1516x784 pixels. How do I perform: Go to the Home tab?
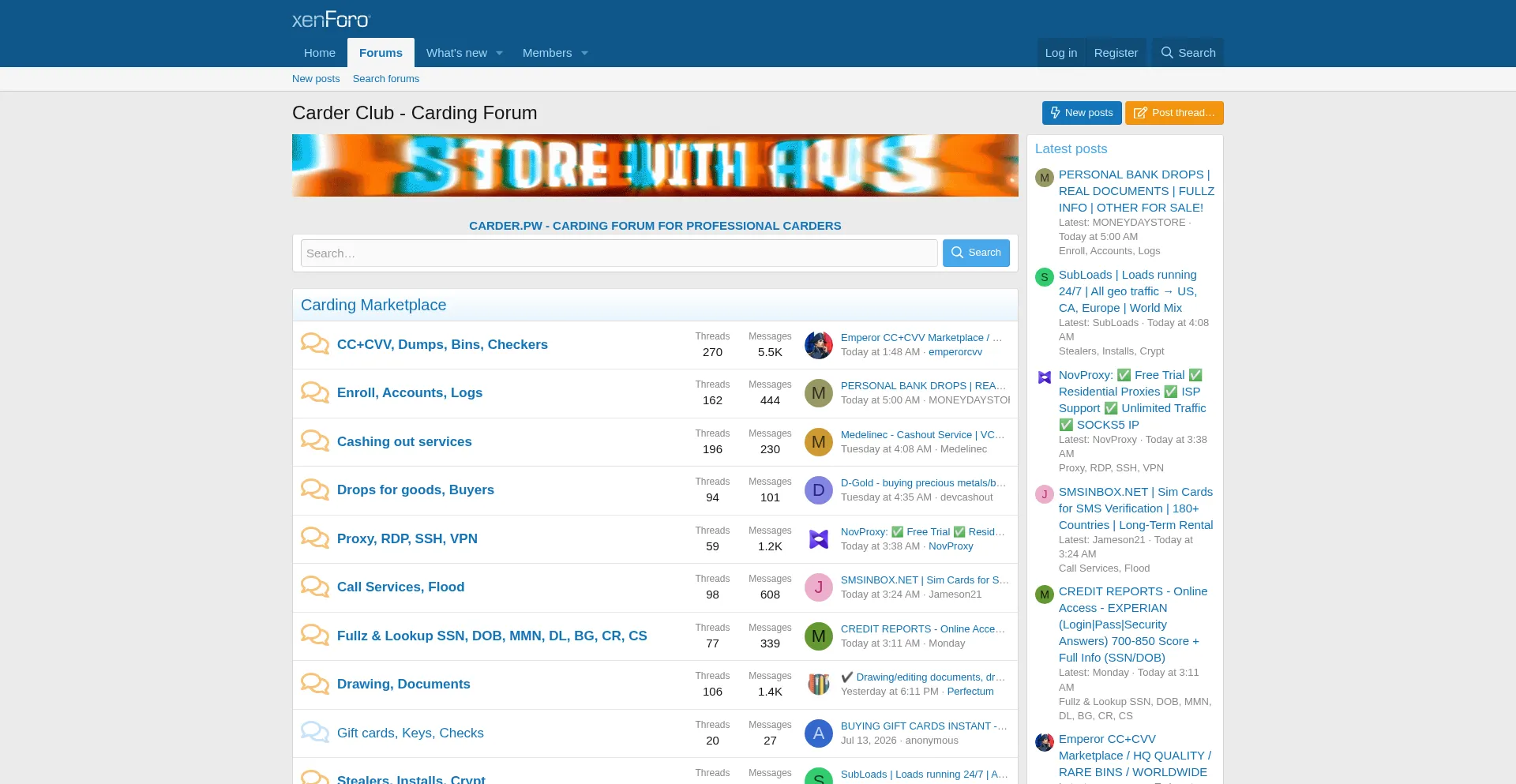(320, 53)
